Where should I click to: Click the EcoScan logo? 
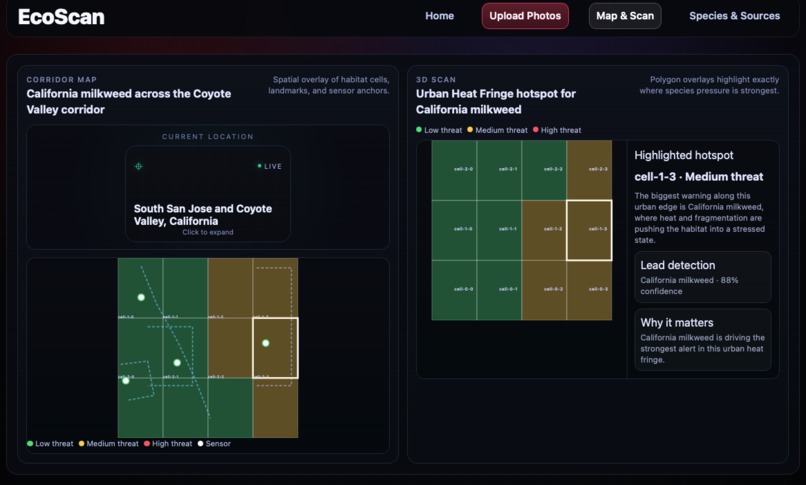tap(61, 17)
